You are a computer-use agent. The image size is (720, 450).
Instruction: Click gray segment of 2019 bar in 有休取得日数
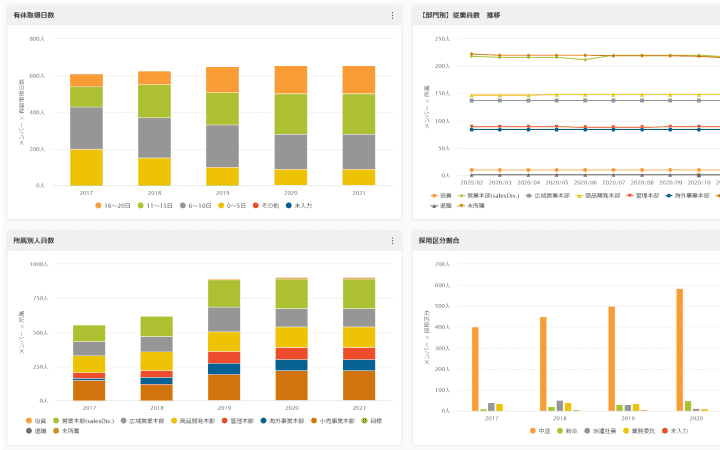pos(222,146)
